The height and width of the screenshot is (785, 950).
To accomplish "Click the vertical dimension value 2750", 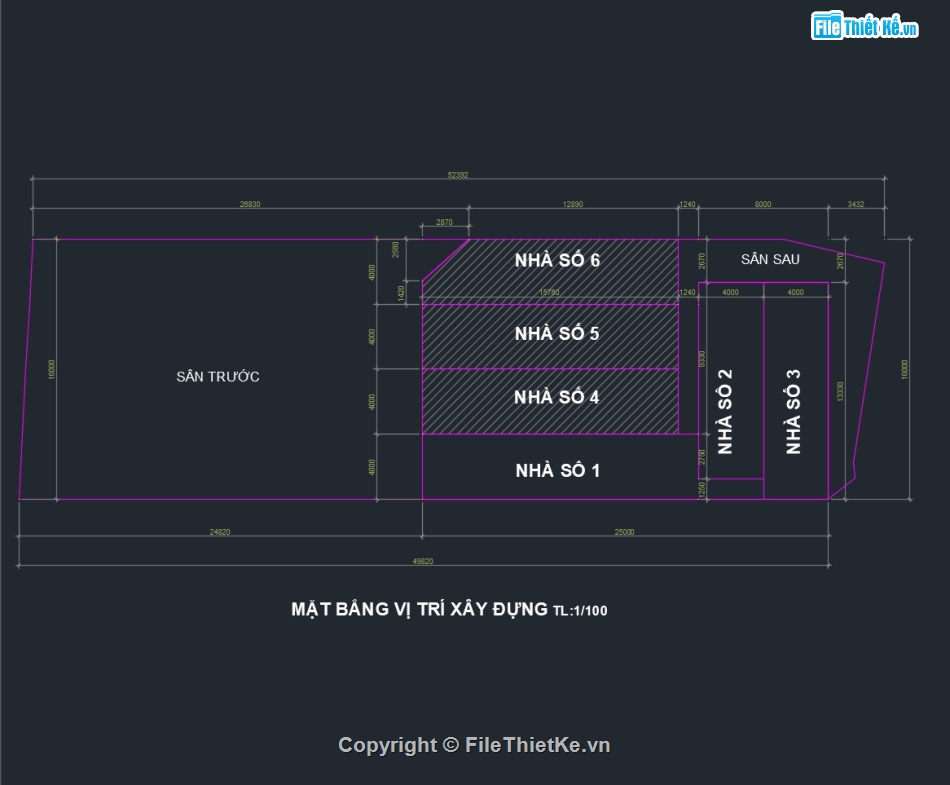I will click(x=702, y=457).
